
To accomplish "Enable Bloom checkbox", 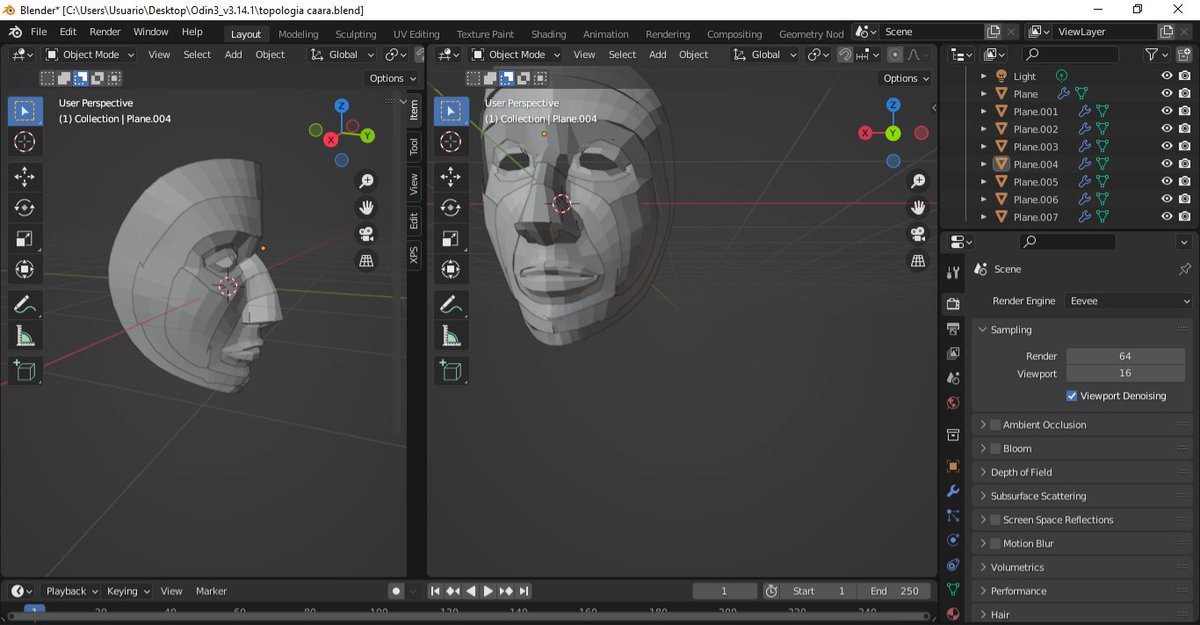I will (995, 449).
